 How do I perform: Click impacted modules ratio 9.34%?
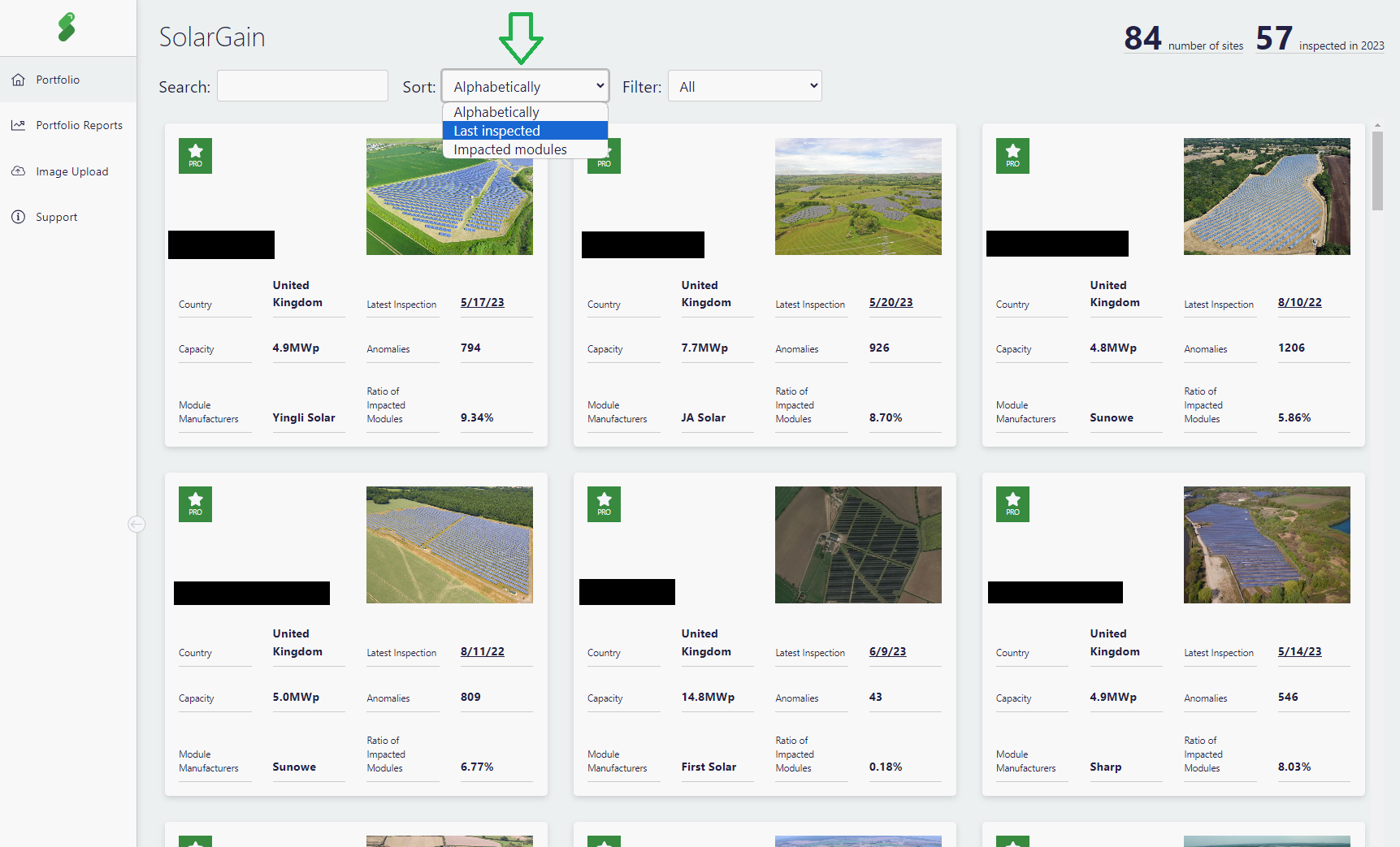[477, 417]
